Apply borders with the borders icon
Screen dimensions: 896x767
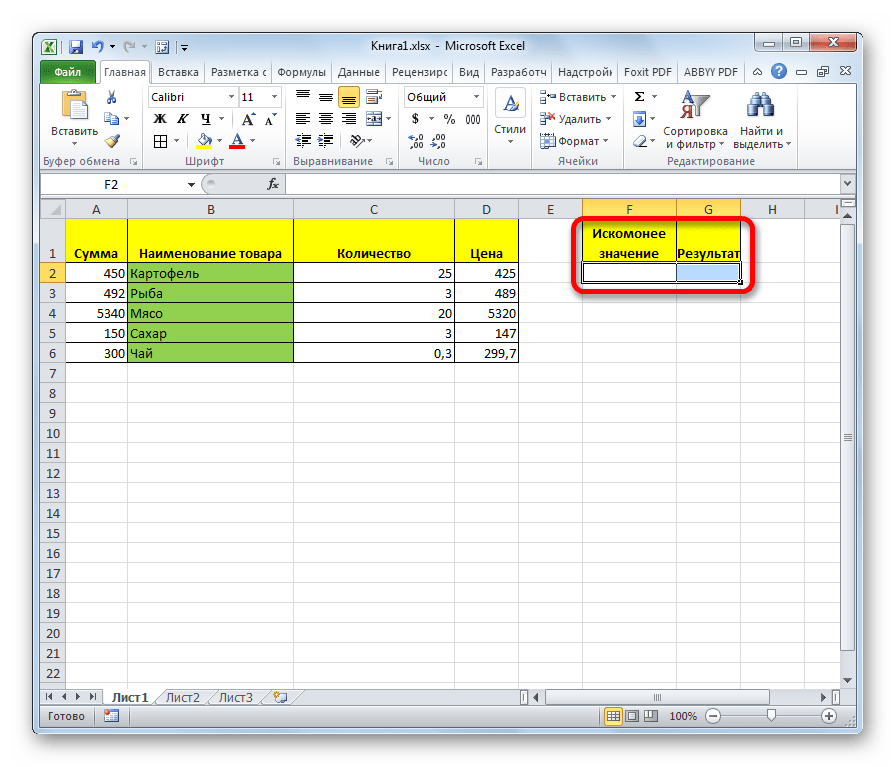pyautogui.click(x=161, y=141)
